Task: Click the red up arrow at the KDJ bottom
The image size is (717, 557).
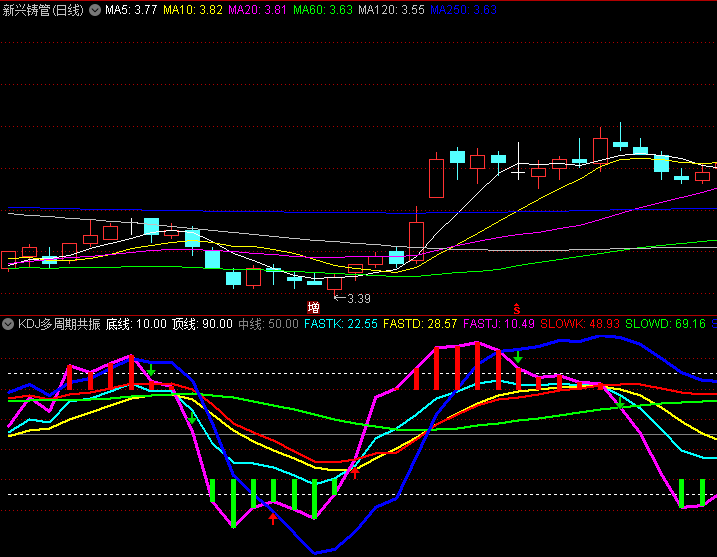Action: point(272,518)
